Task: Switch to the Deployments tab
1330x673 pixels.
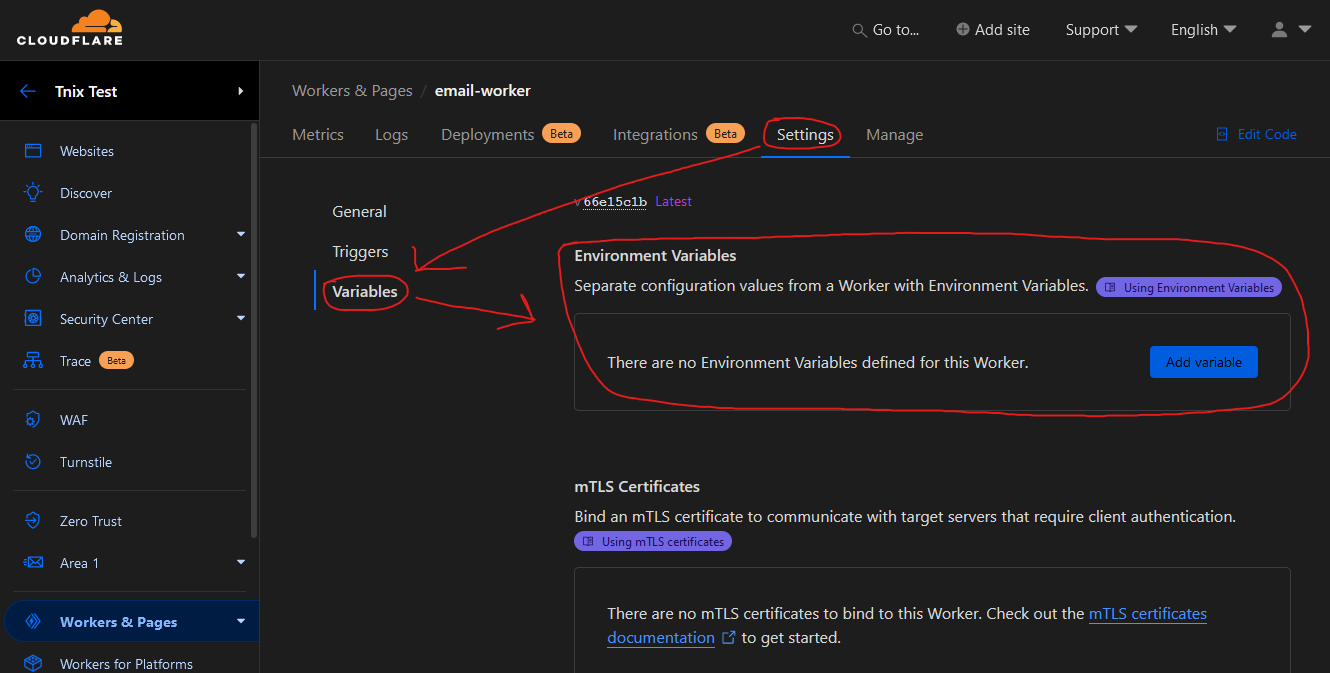Action: 488,135
